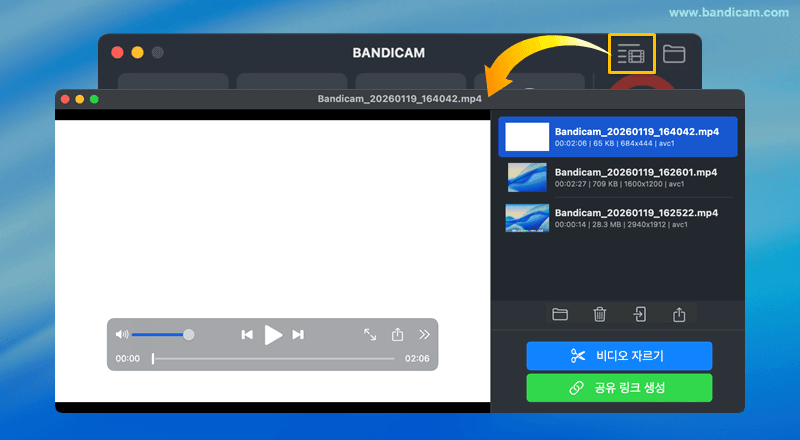The image size is (800, 440).
Task: Open the output folder icon in Bandicam header
Action: pyautogui.click(x=674, y=54)
